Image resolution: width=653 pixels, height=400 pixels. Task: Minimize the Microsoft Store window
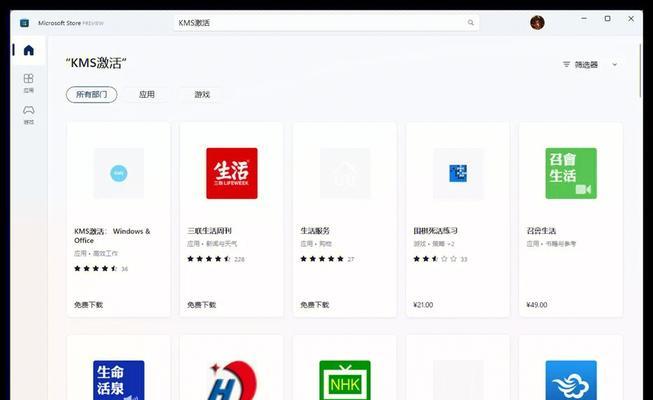click(x=584, y=19)
